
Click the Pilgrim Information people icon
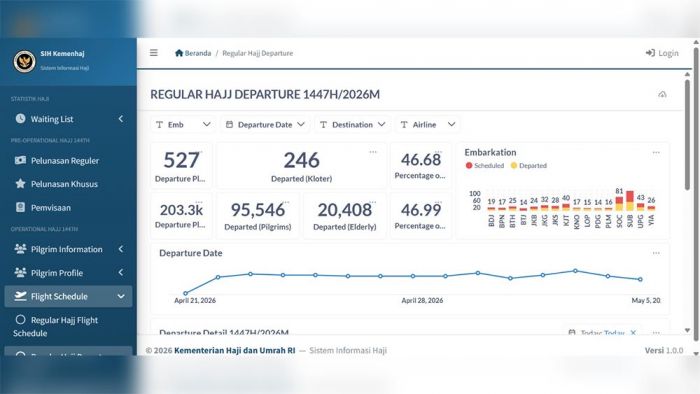tap(20, 249)
